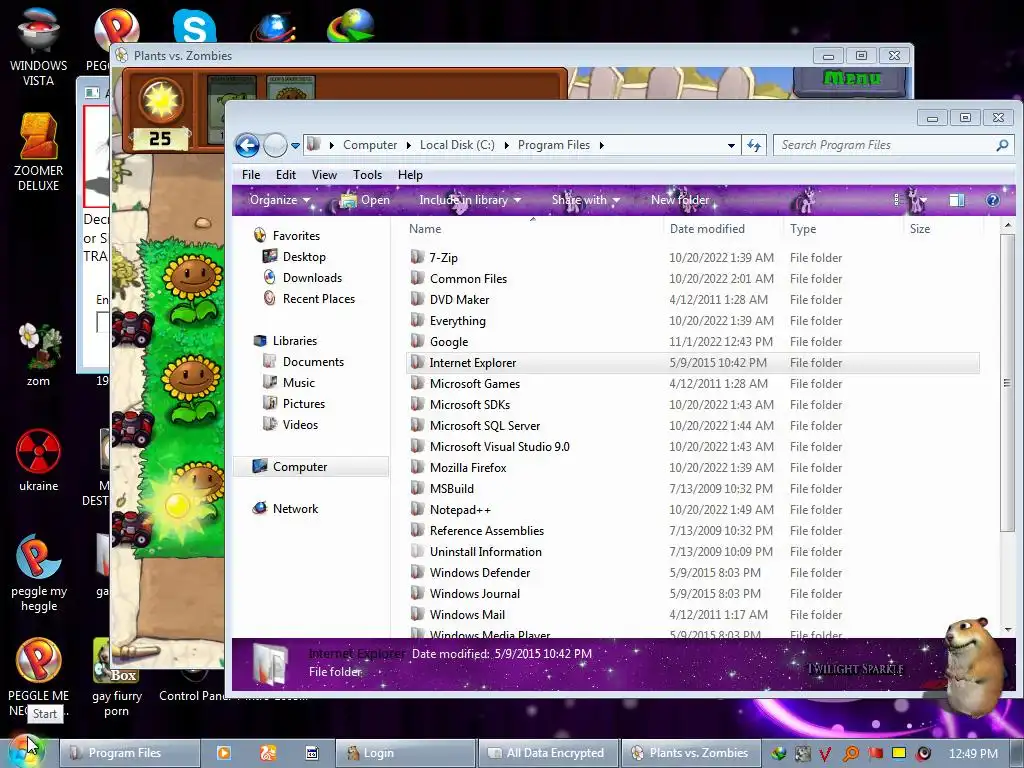Expand the arrow after Program Files in address bar
Viewport: 1024px width, 768px height.
click(601, 145)
